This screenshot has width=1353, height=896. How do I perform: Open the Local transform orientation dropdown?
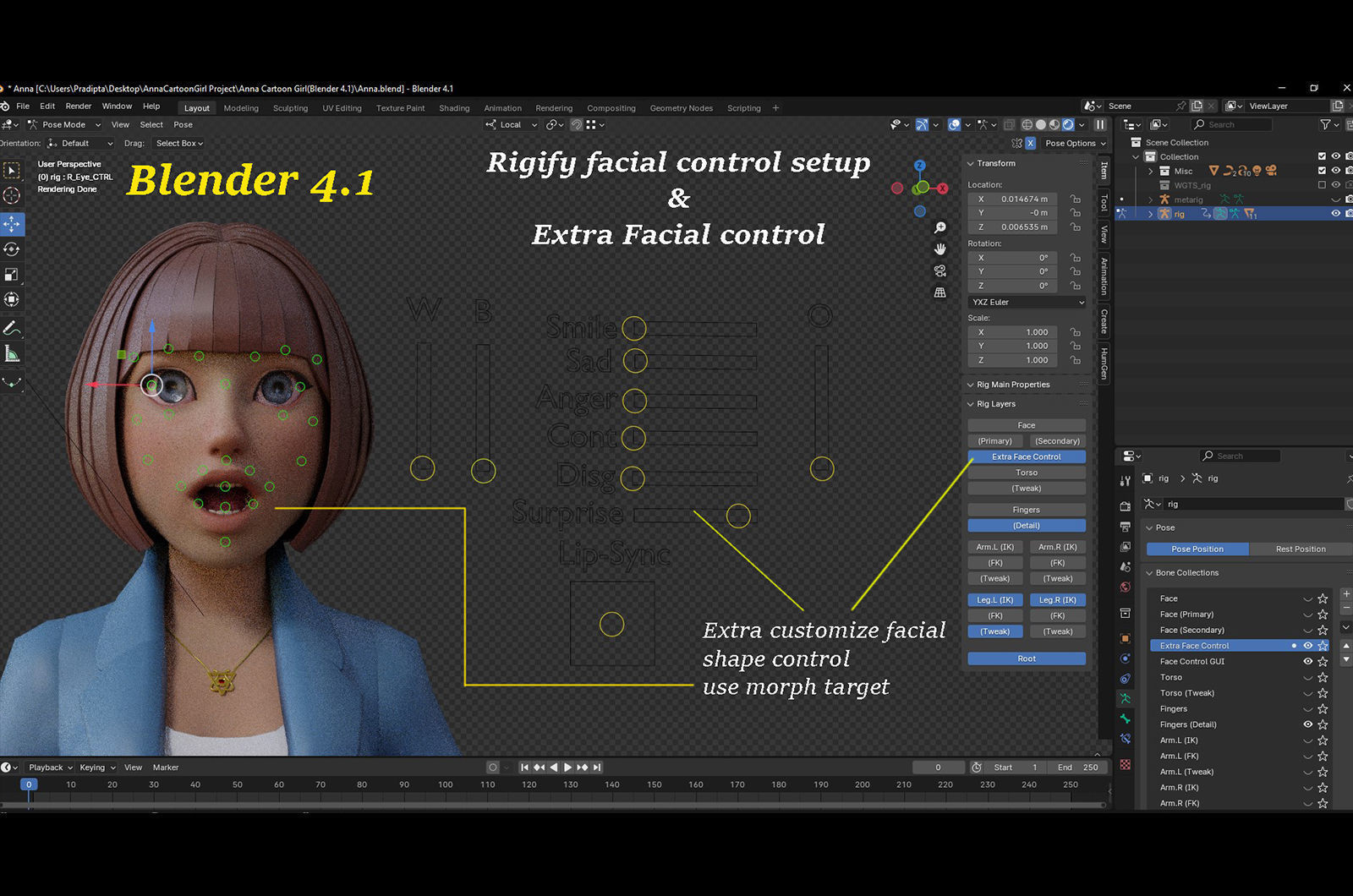[512, 124]
